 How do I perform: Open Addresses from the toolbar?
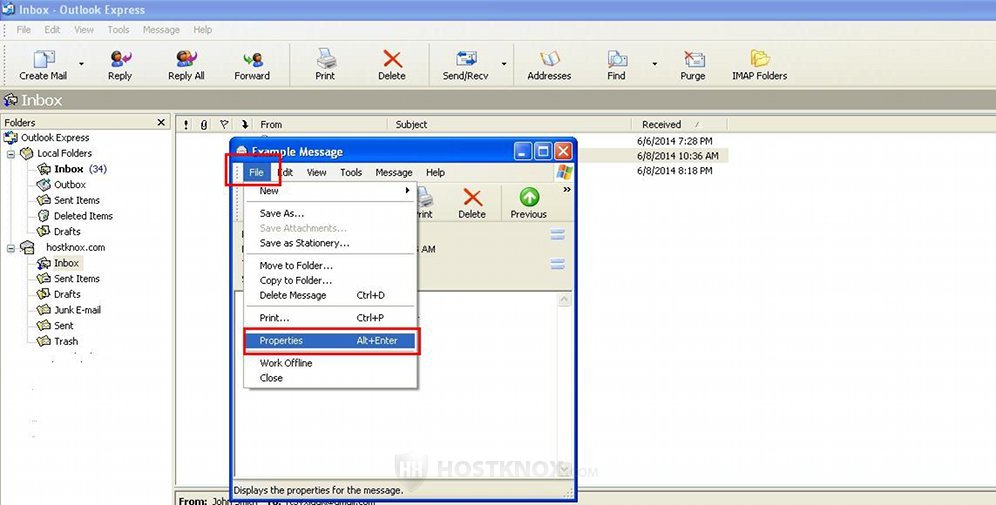click(549, 65)
